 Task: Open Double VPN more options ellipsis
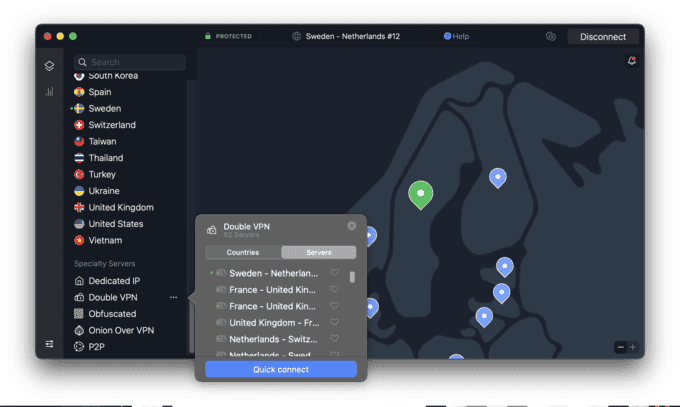pos(173,297)
